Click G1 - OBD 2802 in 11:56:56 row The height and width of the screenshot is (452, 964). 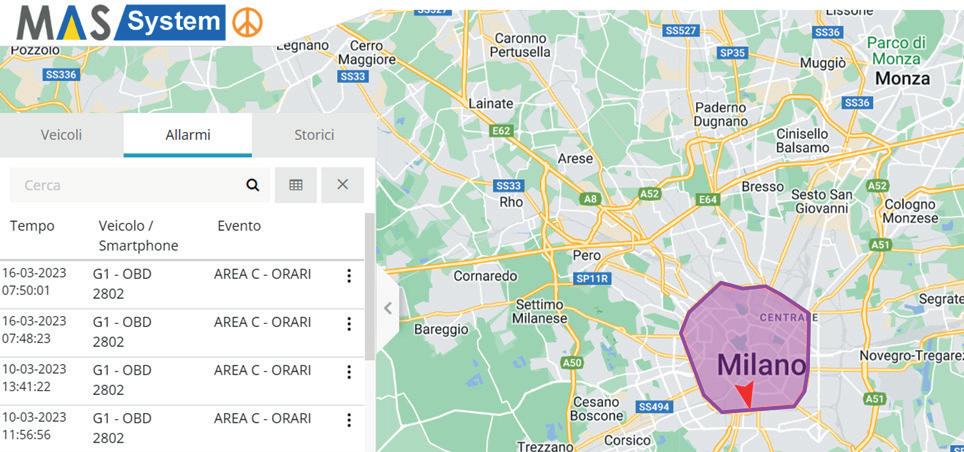pyautogui.click(x=122, y=428)
